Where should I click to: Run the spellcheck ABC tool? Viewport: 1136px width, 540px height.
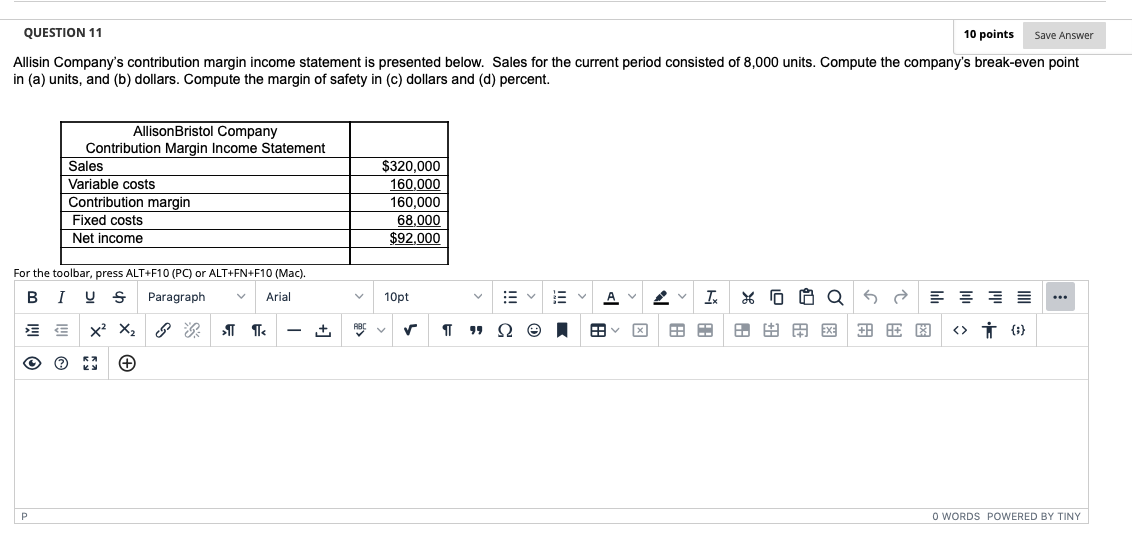[360, 331]
